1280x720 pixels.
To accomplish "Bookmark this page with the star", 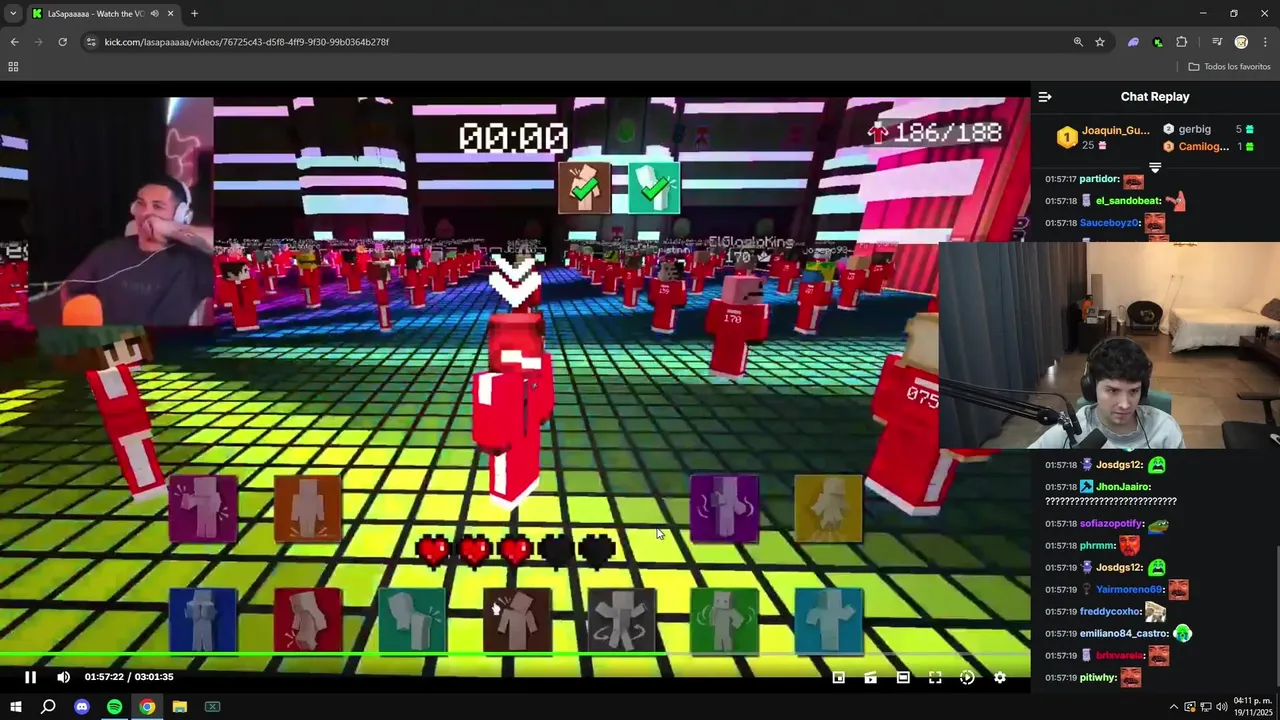I will [x=1100, y=42].
